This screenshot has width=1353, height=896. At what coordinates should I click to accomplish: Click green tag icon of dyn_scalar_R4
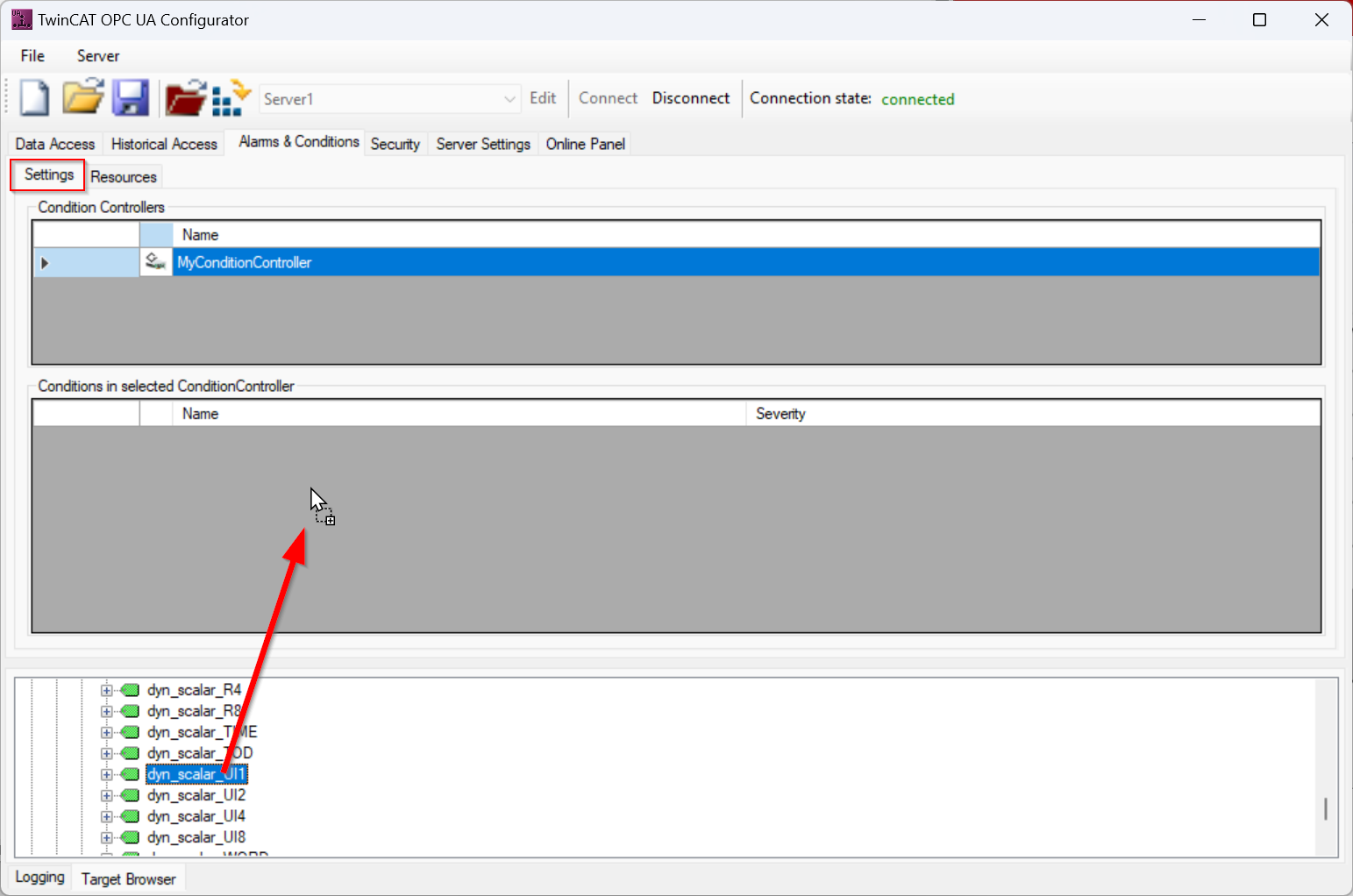pos(130,690)
